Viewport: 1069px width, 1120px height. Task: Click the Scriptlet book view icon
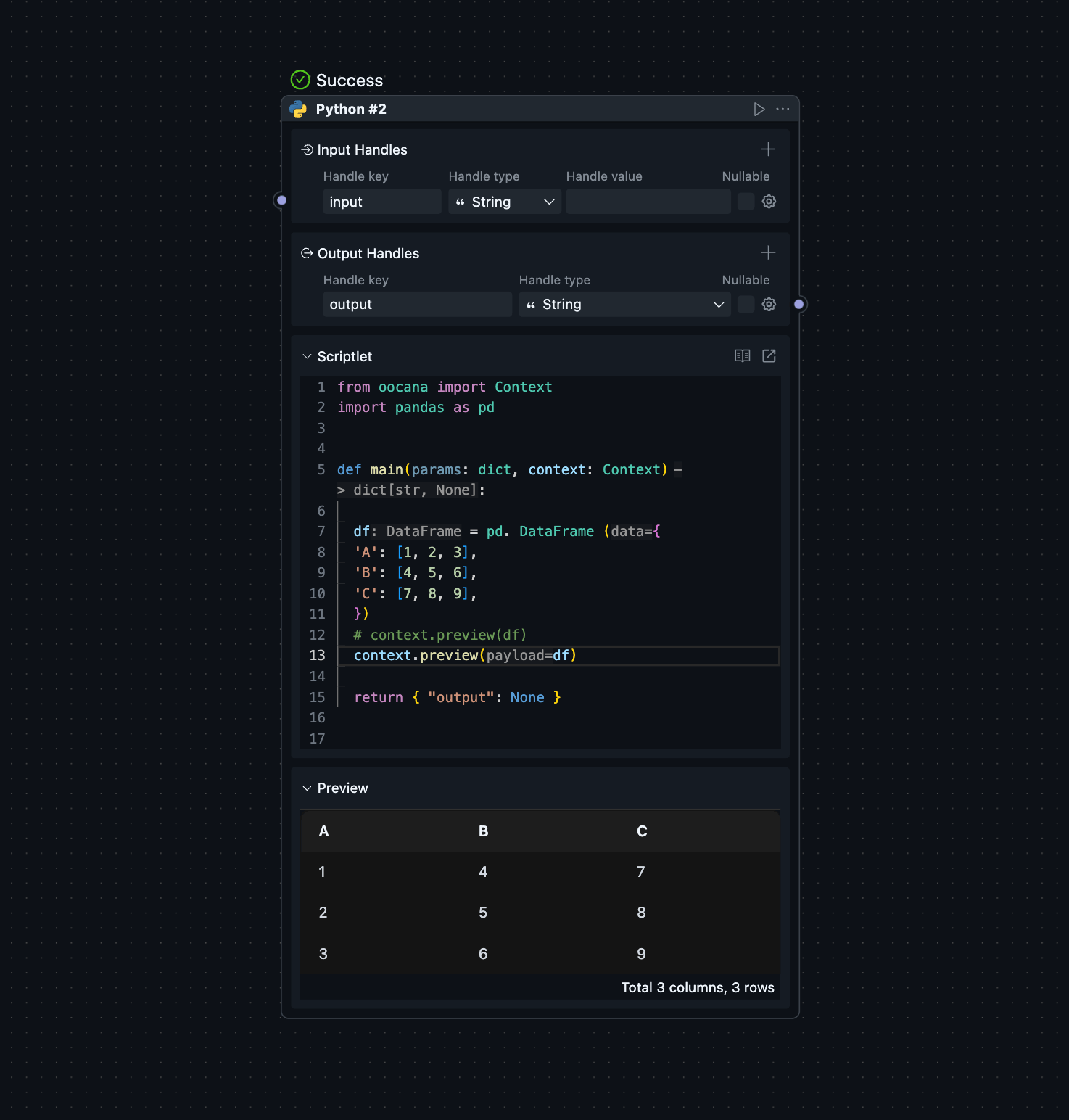point(742,356)
